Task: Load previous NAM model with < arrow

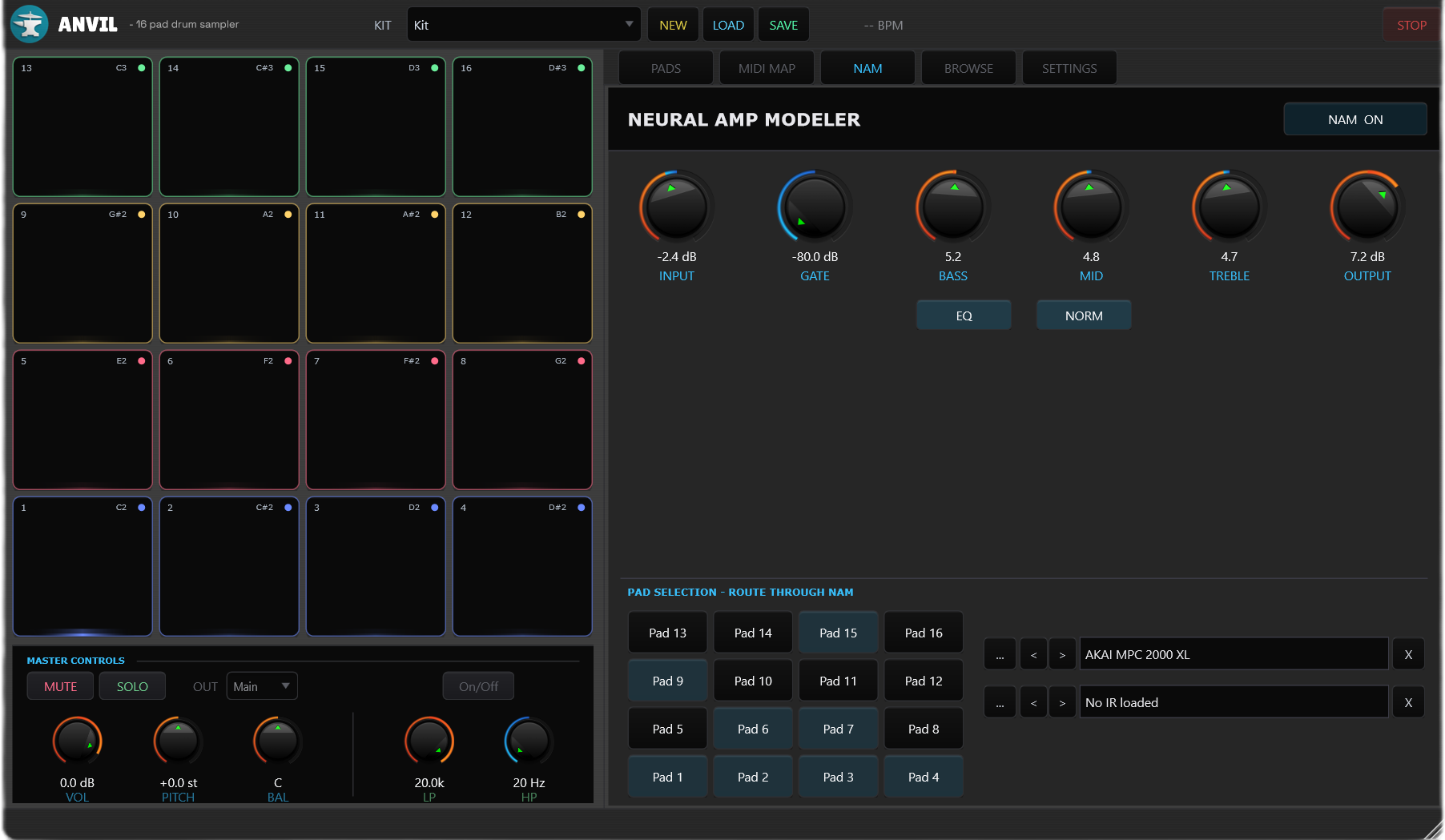Action: (x=1033, y=654)
